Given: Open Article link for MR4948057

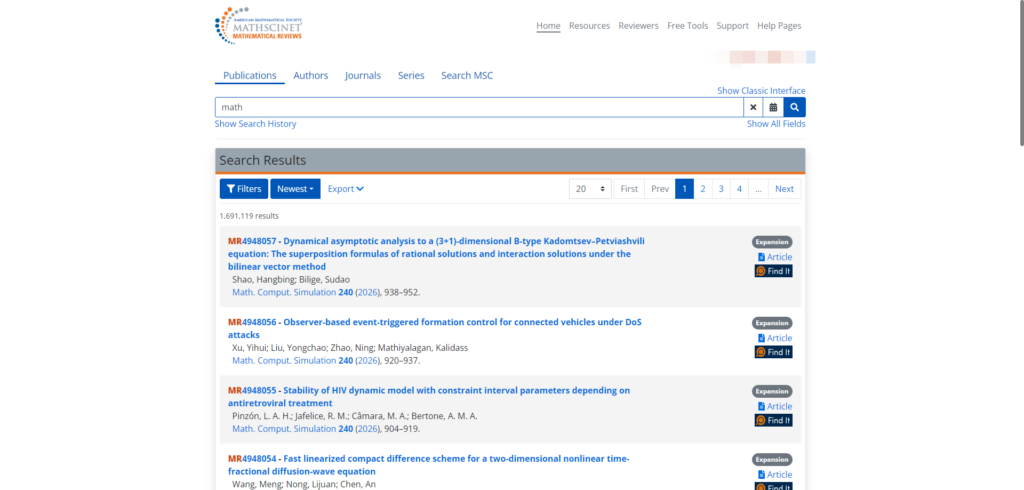Looking at the screenshot, I should pos(774,257).
